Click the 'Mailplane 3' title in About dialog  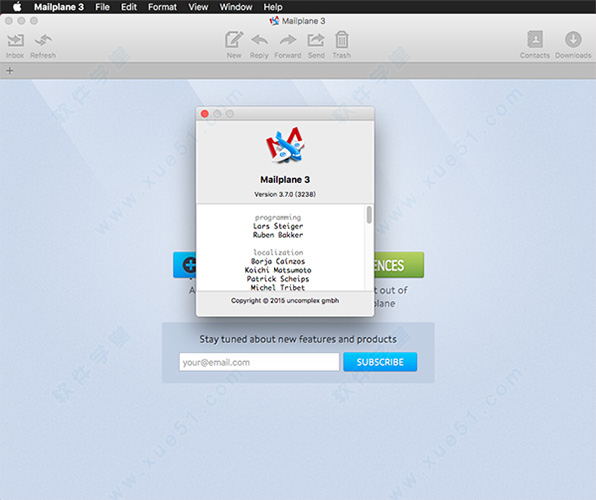pos(285,179)
